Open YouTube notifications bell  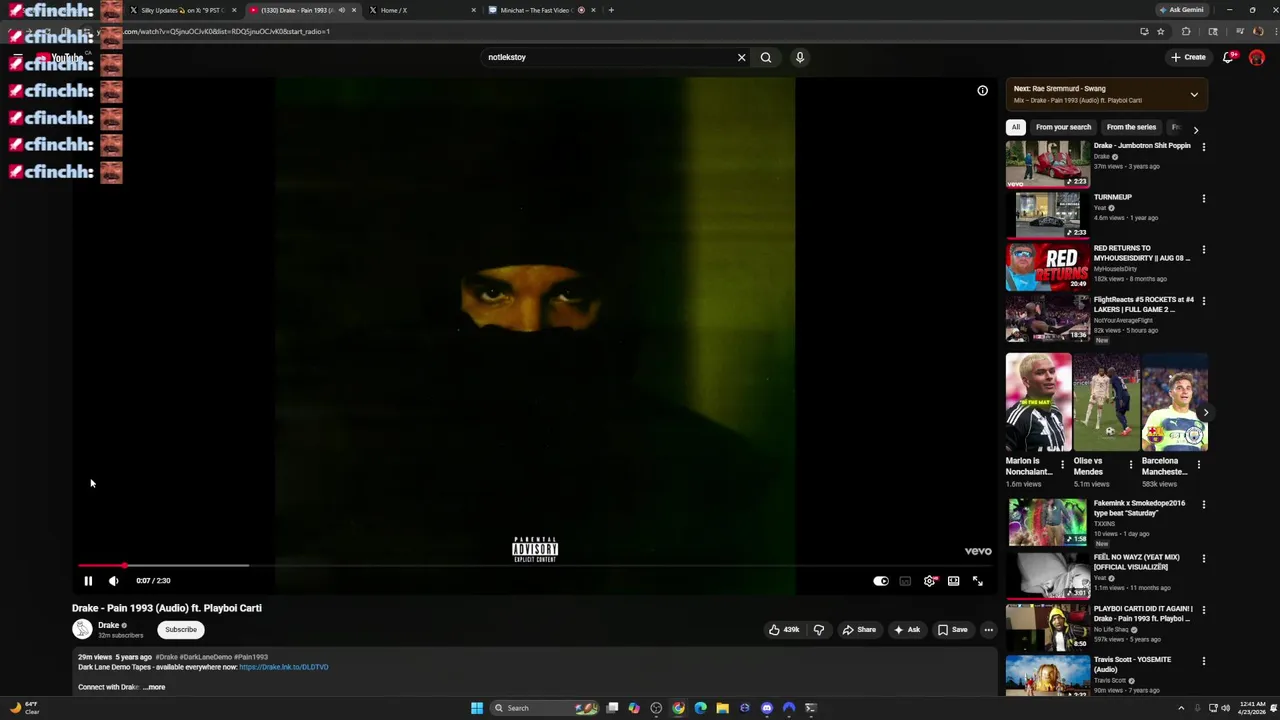click(x=1229, y=57)
